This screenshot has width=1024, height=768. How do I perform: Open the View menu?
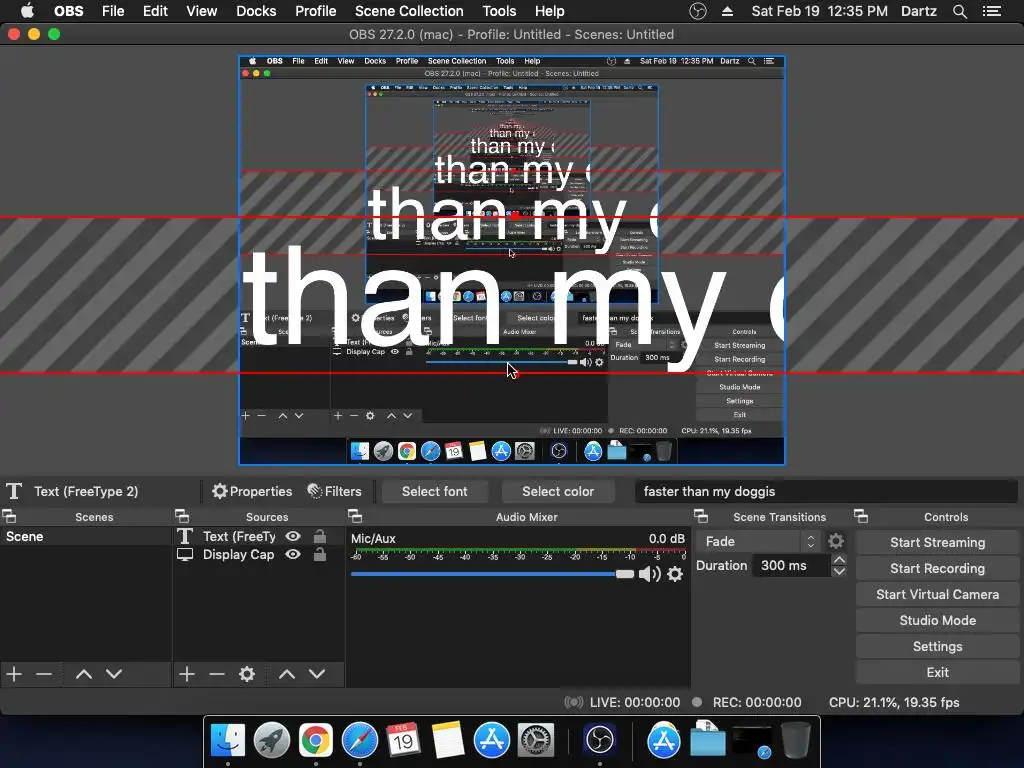(x=201, y=11)
